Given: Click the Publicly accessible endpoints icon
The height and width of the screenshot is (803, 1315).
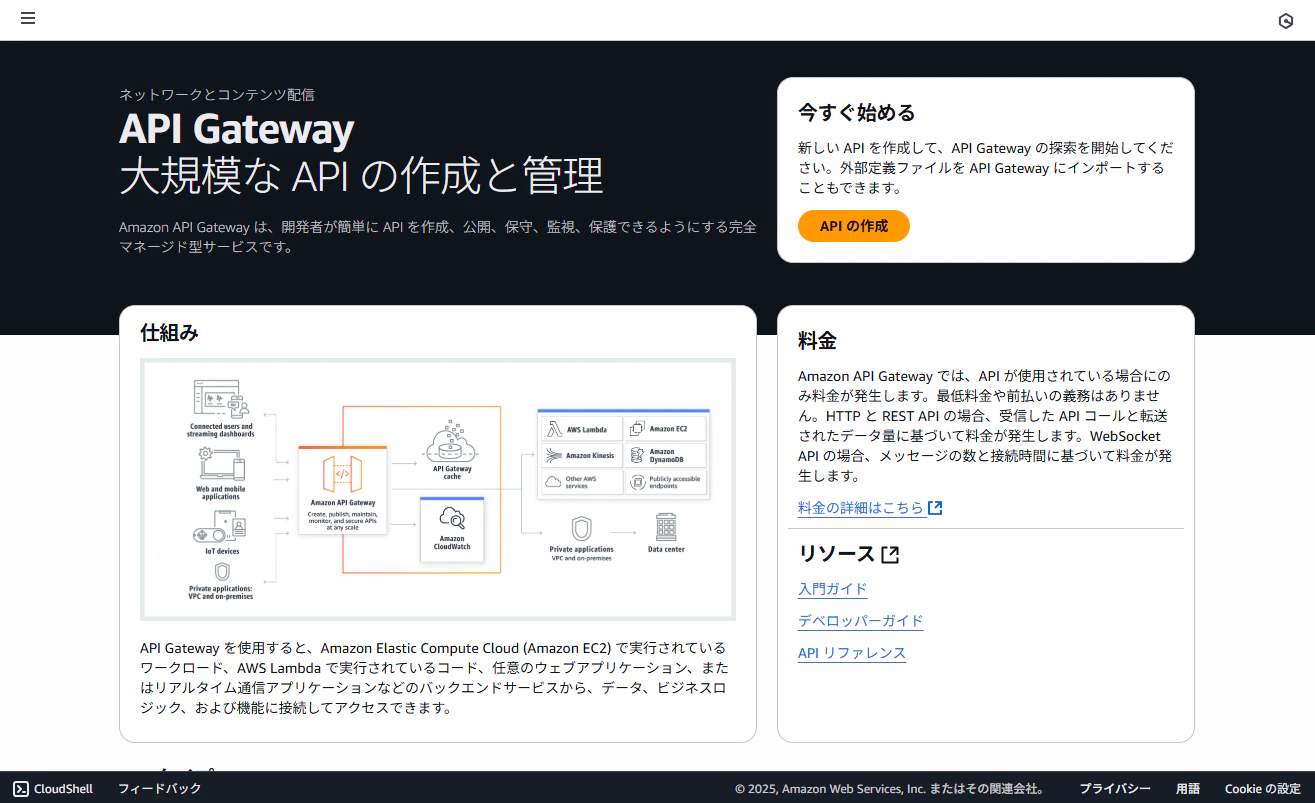Looking at the screenshot, I should [637, 482].
